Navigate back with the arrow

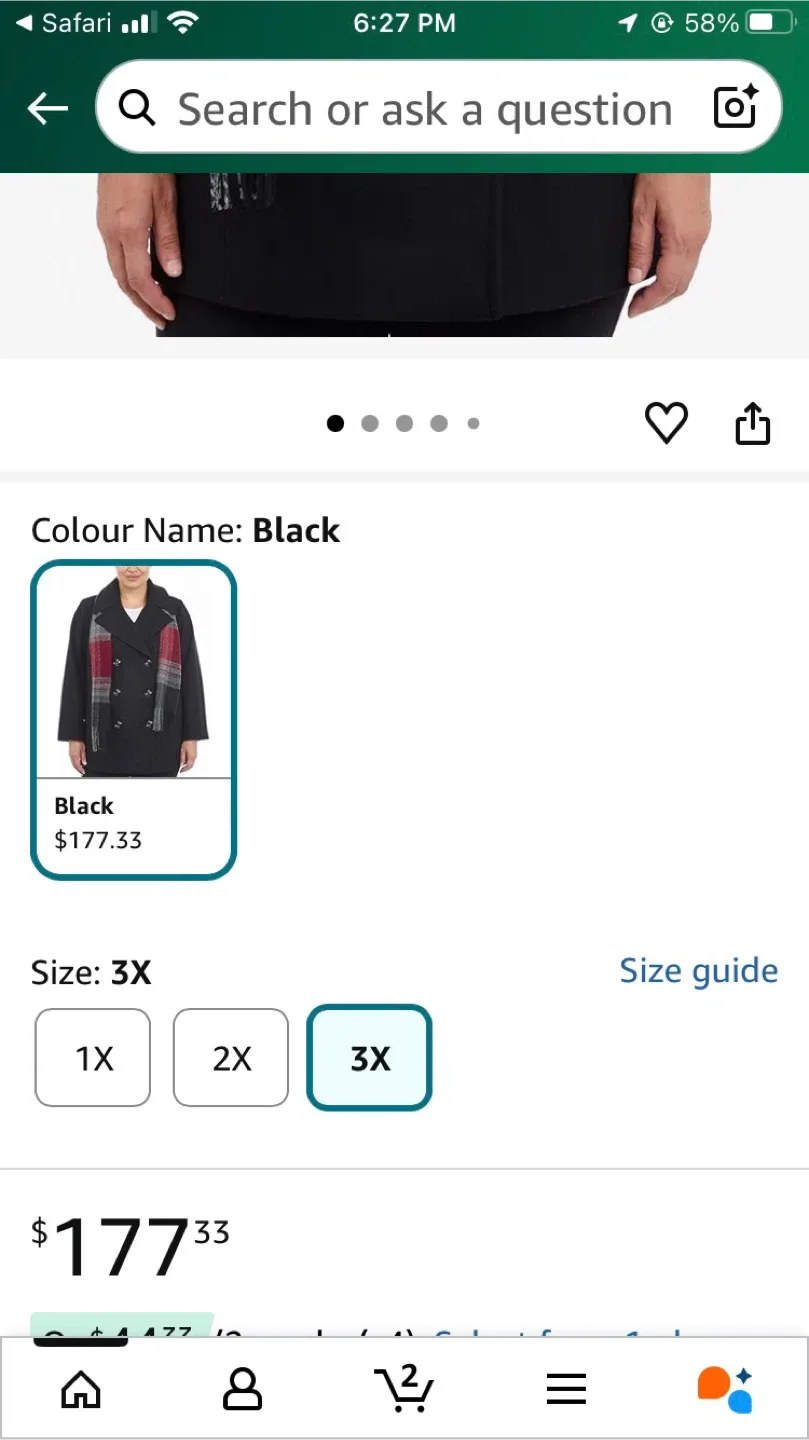pos(47,108)
